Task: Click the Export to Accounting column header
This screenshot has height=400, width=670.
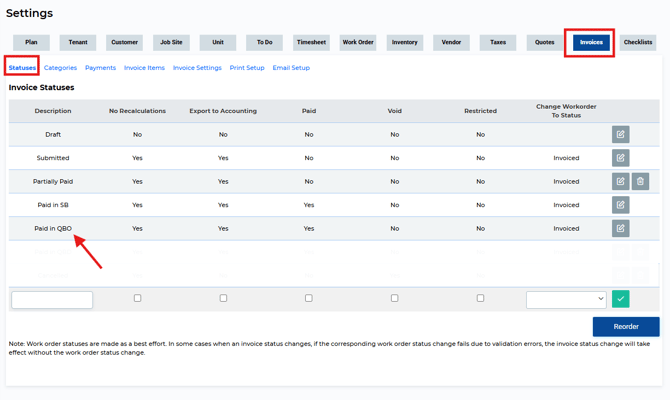Action: tap(223, 111)
